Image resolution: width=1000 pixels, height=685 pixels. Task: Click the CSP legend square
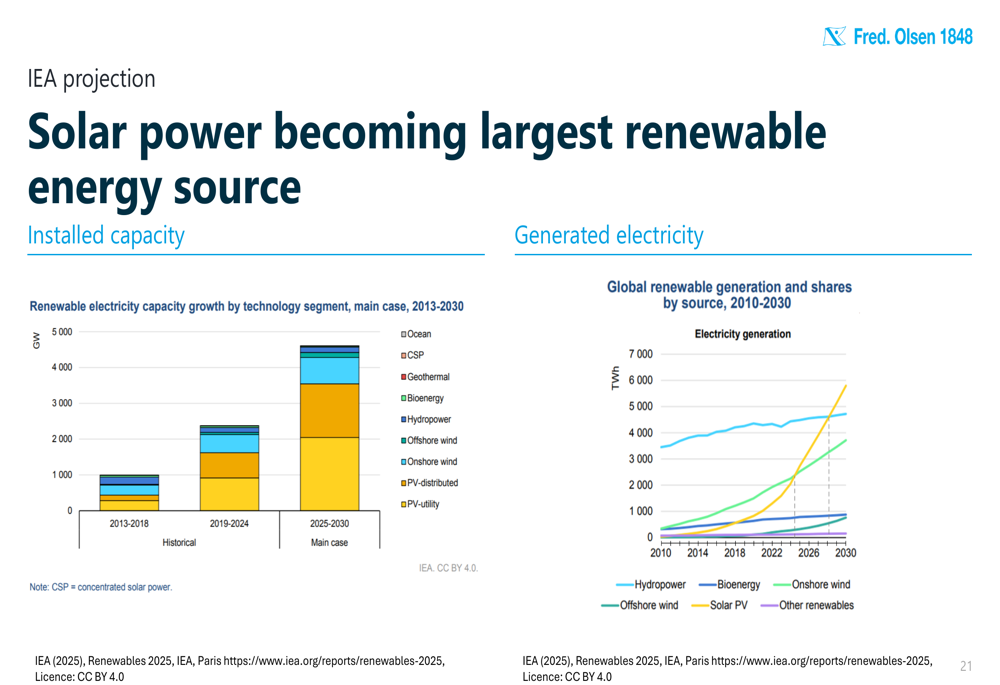pyautogui.click(x=404, y=355)
